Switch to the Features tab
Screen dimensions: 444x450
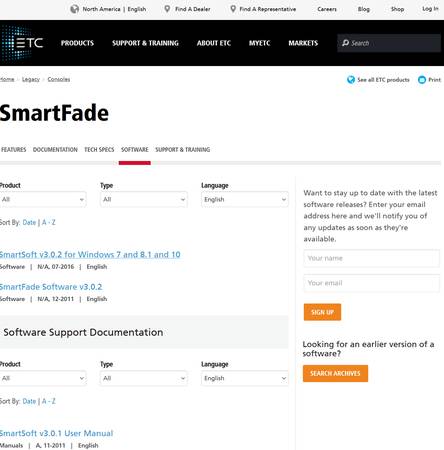(14, 150)
